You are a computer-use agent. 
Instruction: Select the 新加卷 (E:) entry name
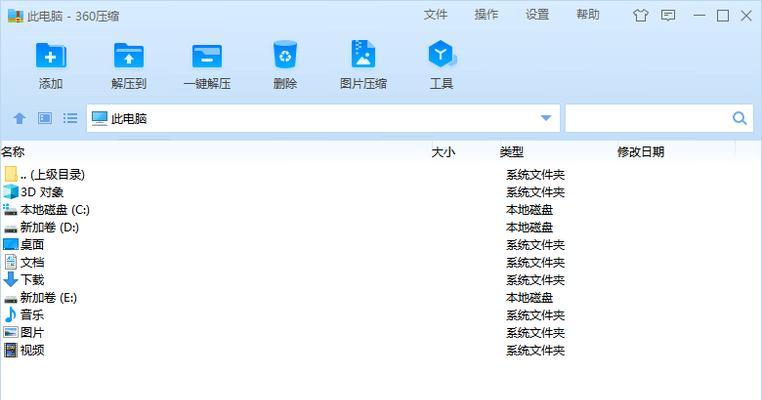[49, 297]
